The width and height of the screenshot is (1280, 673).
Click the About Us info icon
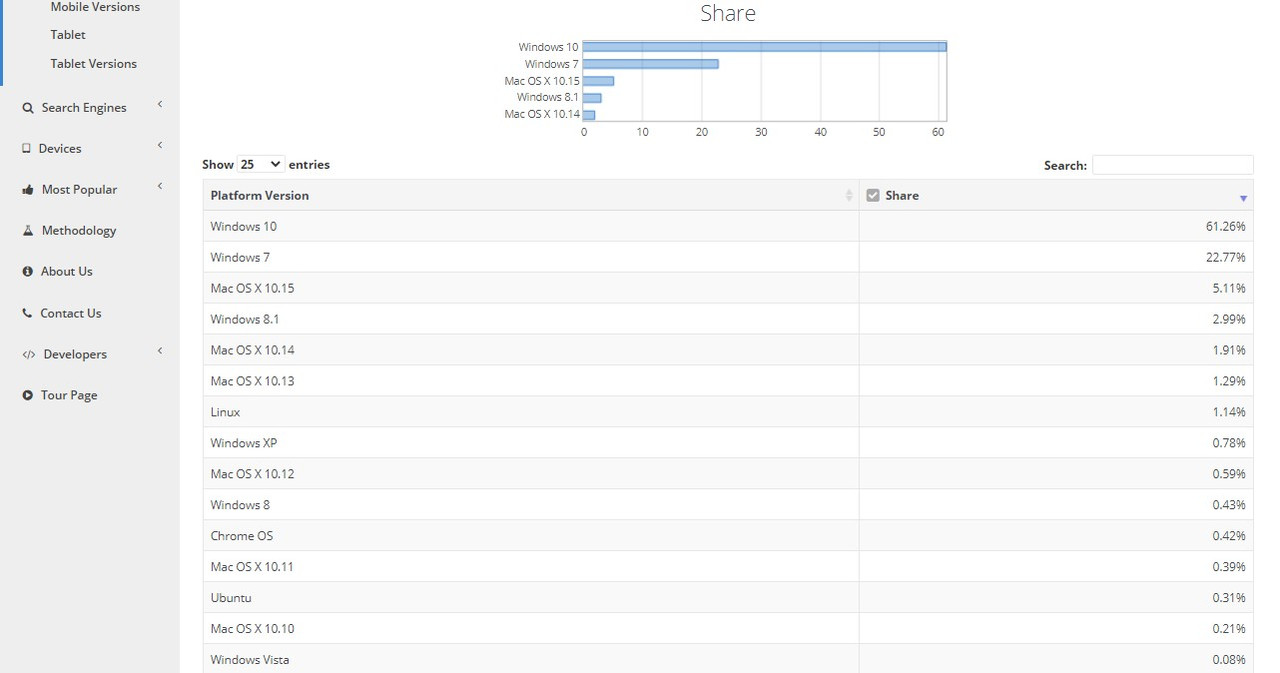click(28, 271)
